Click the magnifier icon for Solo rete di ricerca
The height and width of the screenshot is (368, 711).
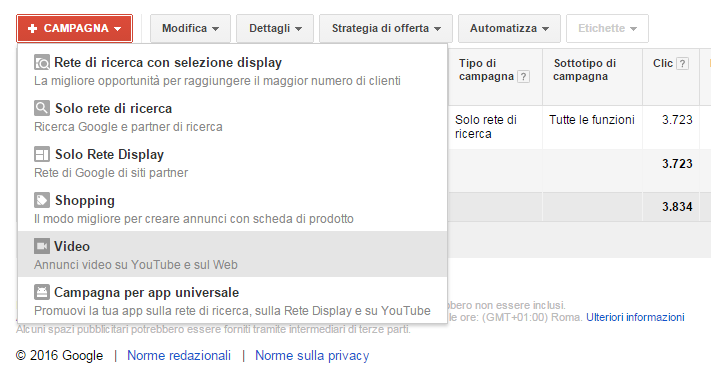pos(42,108)
